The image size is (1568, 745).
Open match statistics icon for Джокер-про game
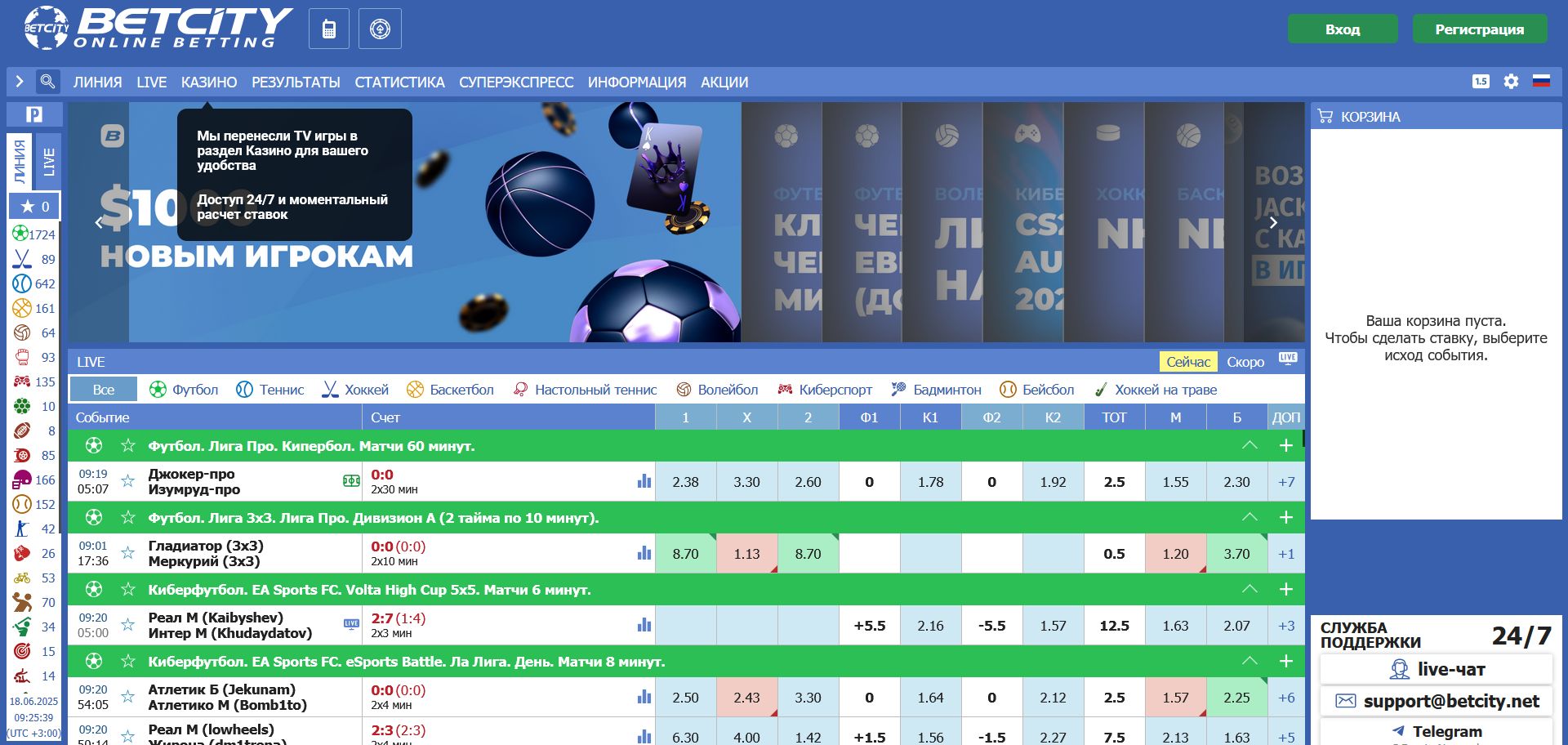click(x=644, y=481)
